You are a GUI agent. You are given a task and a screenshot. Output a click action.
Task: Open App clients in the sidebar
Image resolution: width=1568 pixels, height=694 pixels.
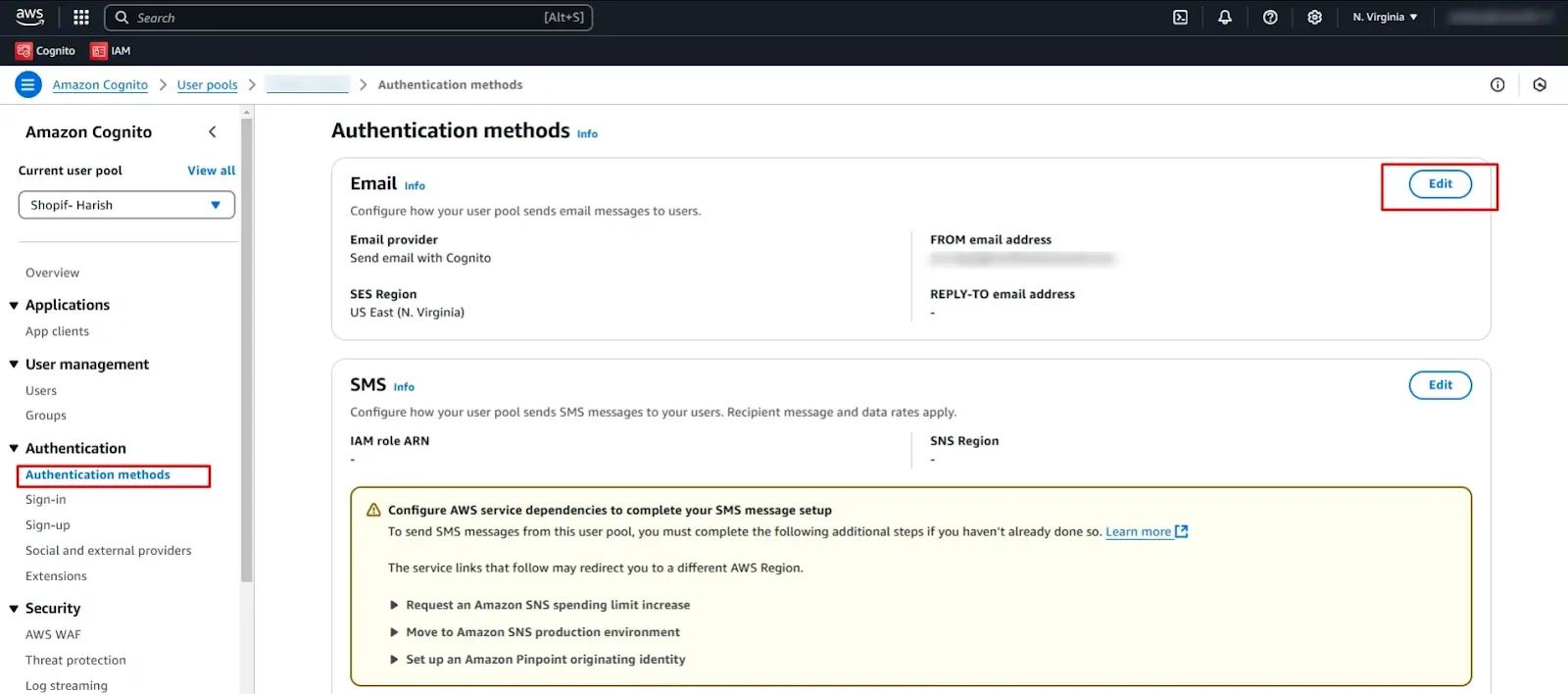57,331
